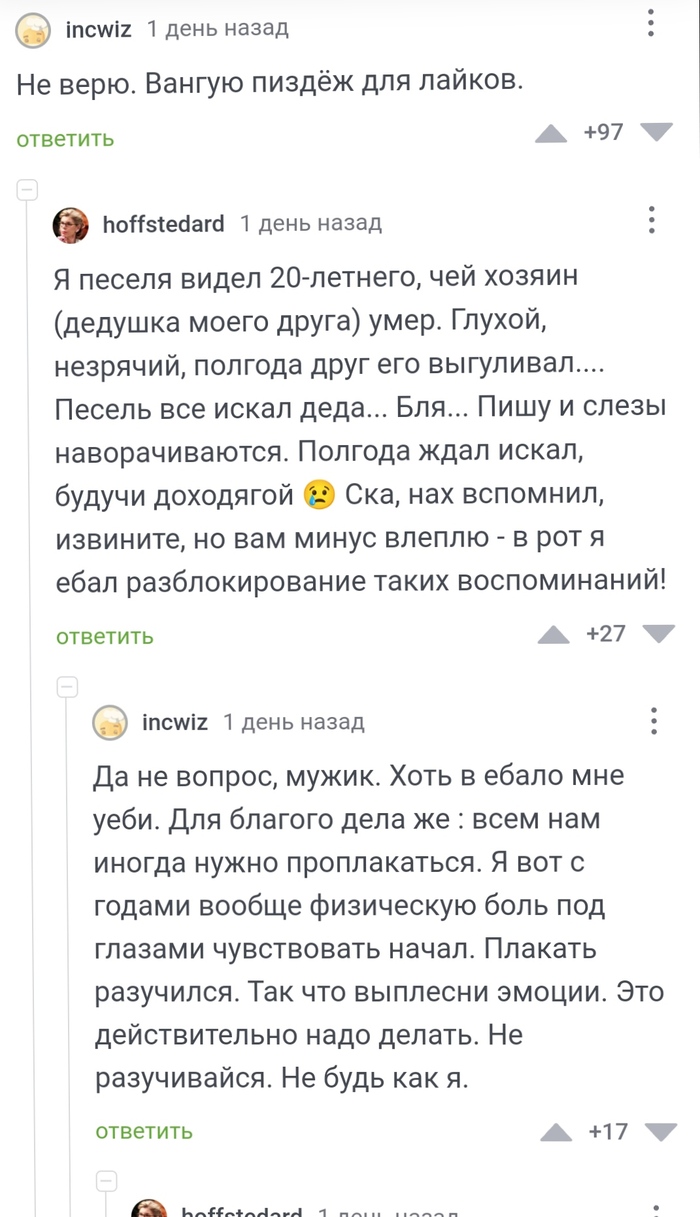This screenshot has height=1217, width=700.
Task: Open hoffstedard's profile avatar
Action: (x=70, y=225)
